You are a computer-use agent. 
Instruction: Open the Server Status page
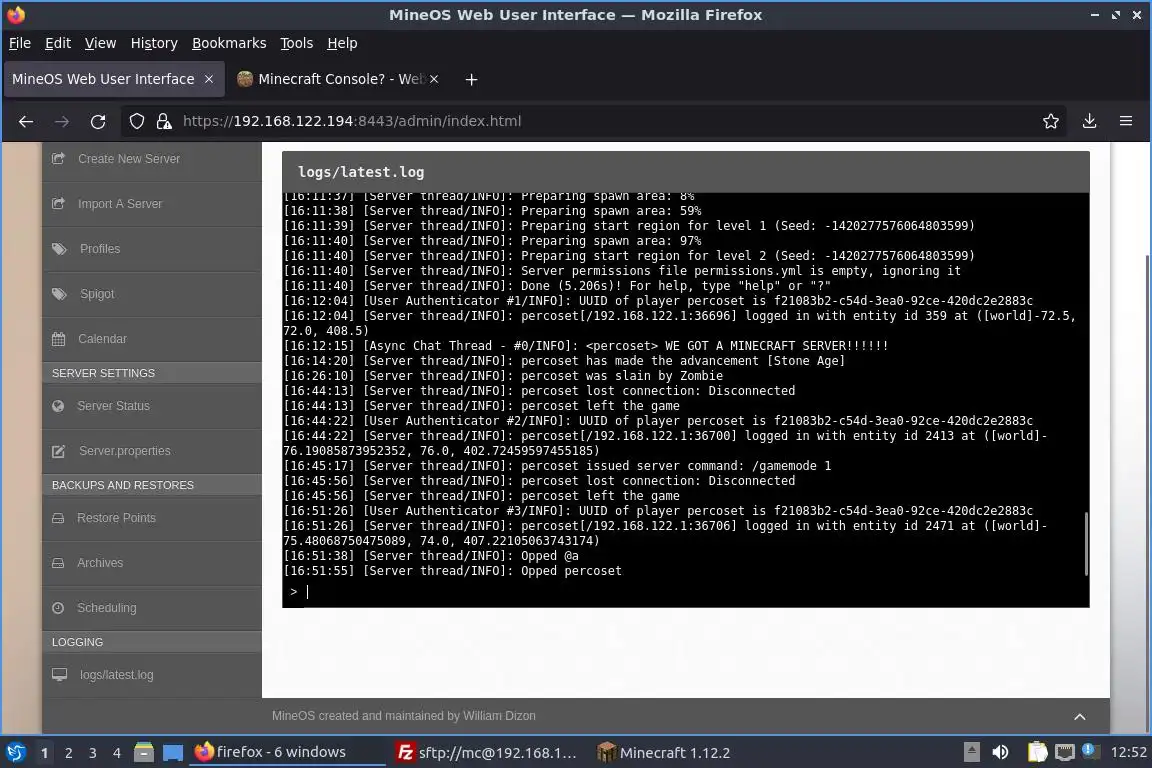pos(152,406)
